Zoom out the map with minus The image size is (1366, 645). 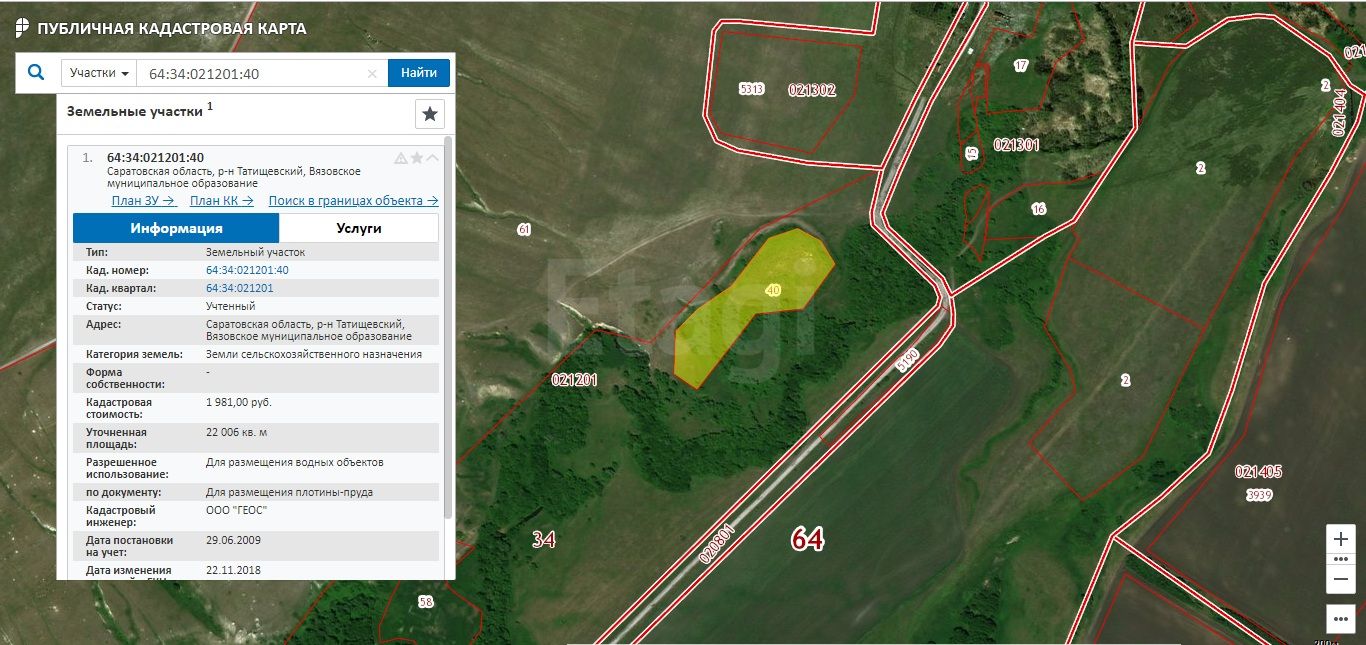click(1341, 579)
